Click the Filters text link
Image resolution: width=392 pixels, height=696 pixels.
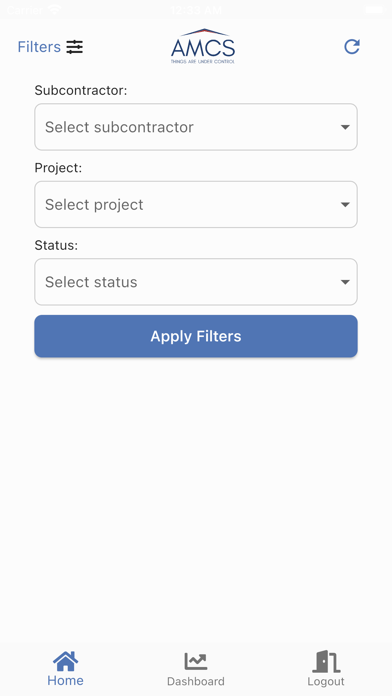39,47
